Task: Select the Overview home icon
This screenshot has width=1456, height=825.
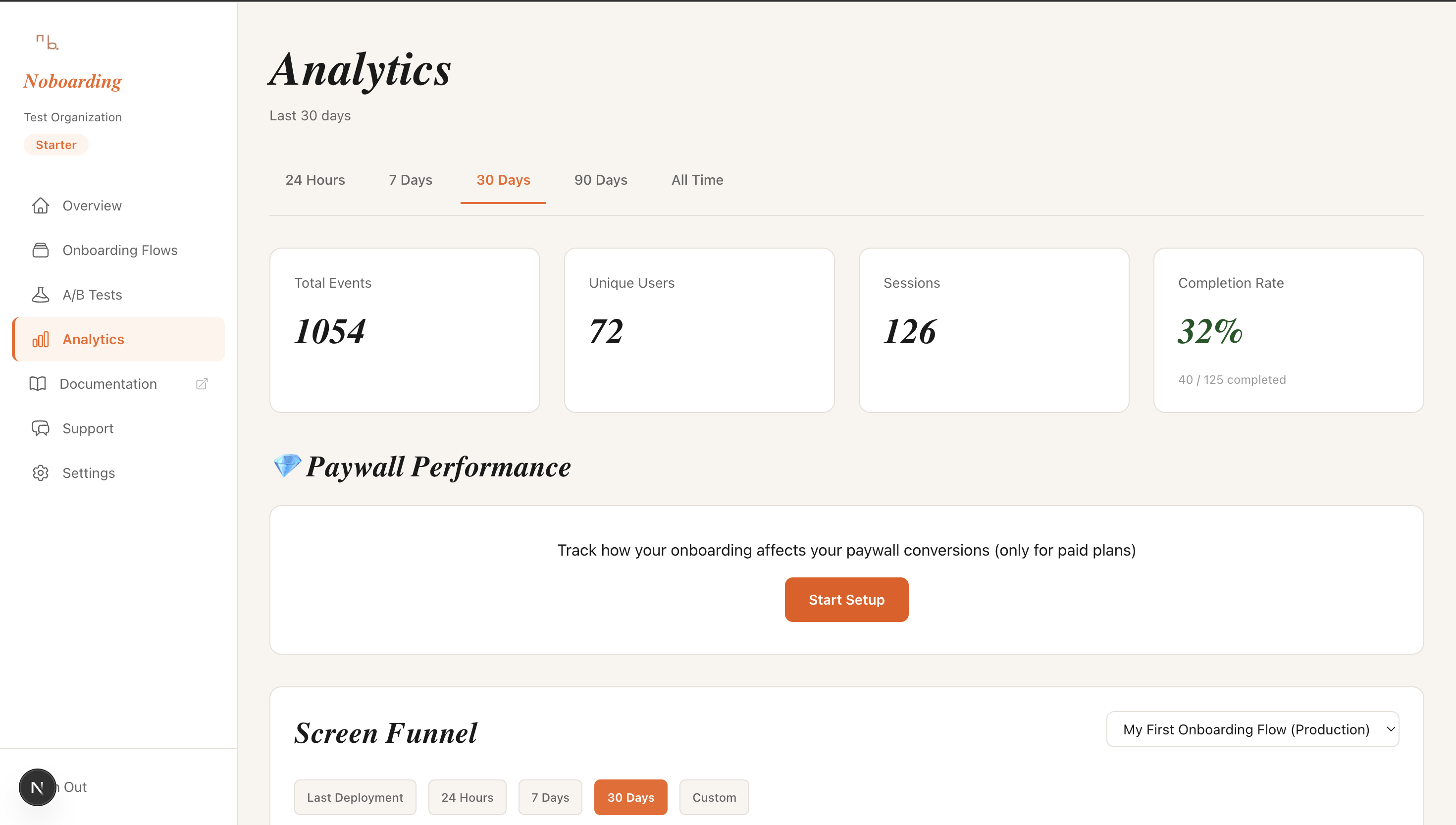Action: (40, 205)
